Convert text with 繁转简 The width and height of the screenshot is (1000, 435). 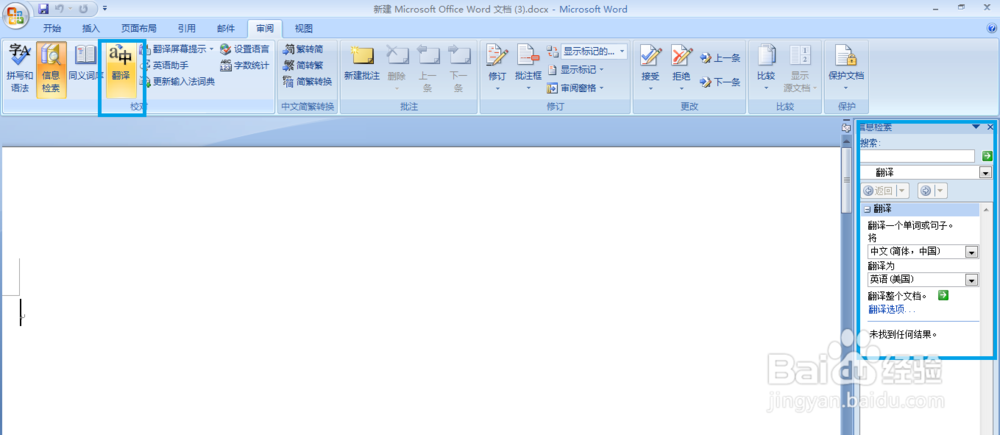coord(304,49)
